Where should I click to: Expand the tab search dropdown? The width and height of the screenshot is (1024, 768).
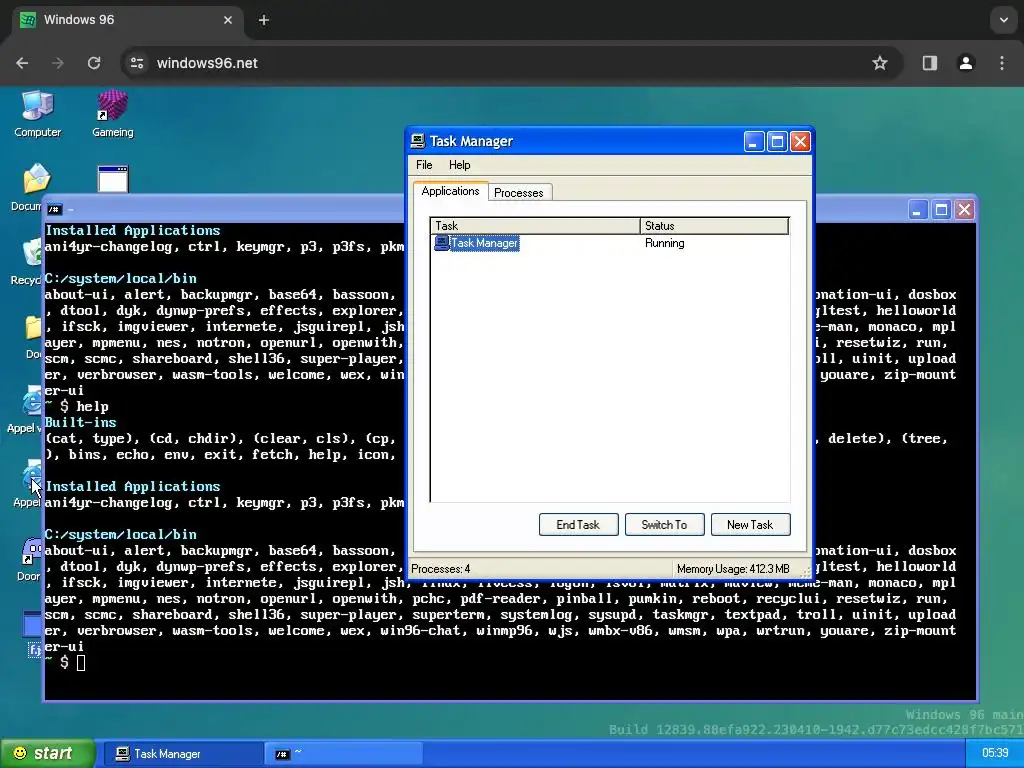point(1004,20)
